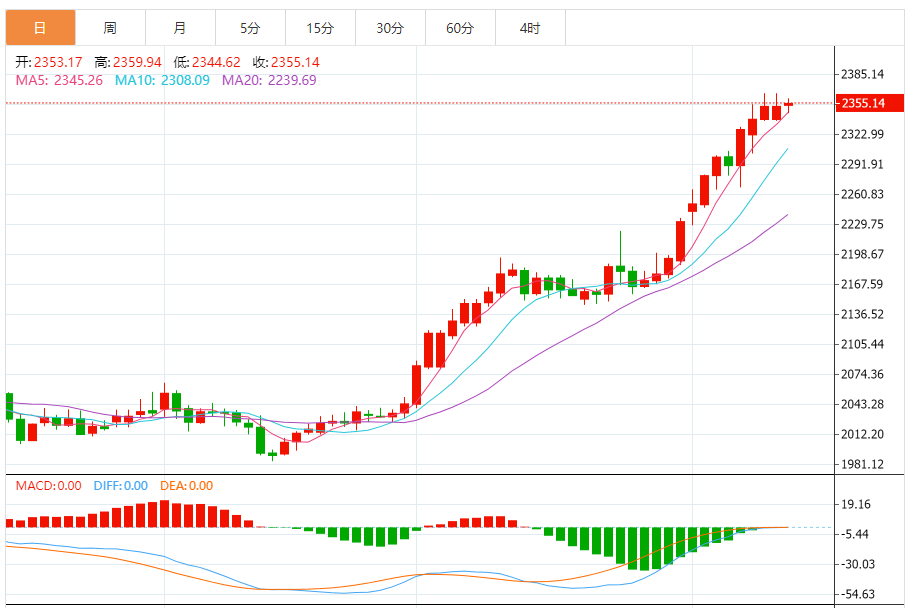Click the -5.44 MACD axis label
This screenshot has width=909, height=608.
[855, 534]
